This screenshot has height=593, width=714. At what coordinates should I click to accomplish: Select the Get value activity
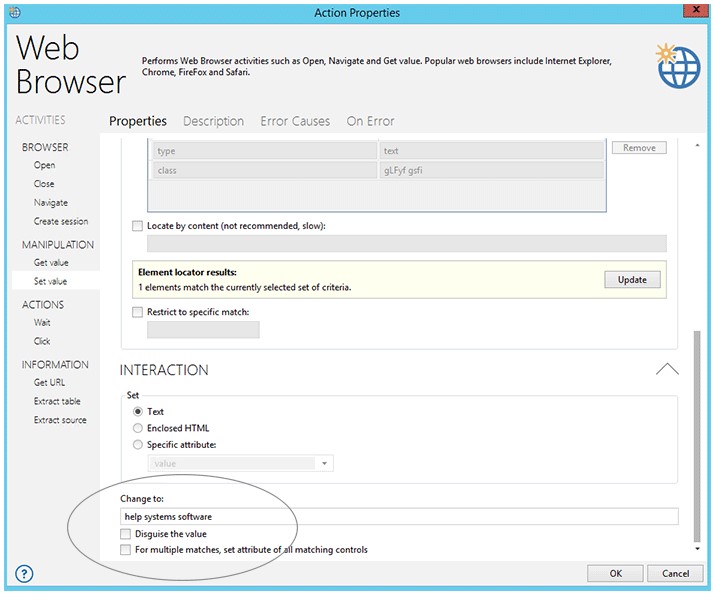point(51,263)
